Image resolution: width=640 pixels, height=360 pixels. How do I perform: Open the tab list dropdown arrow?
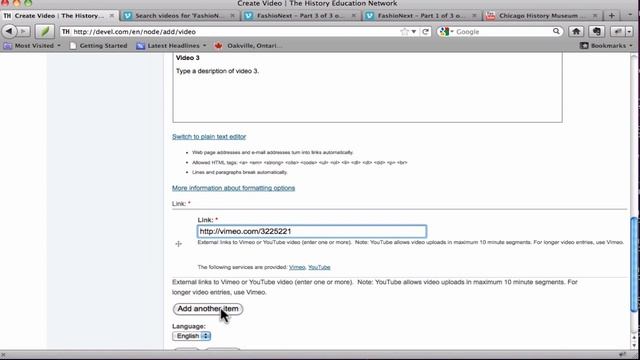coord(630,16)
